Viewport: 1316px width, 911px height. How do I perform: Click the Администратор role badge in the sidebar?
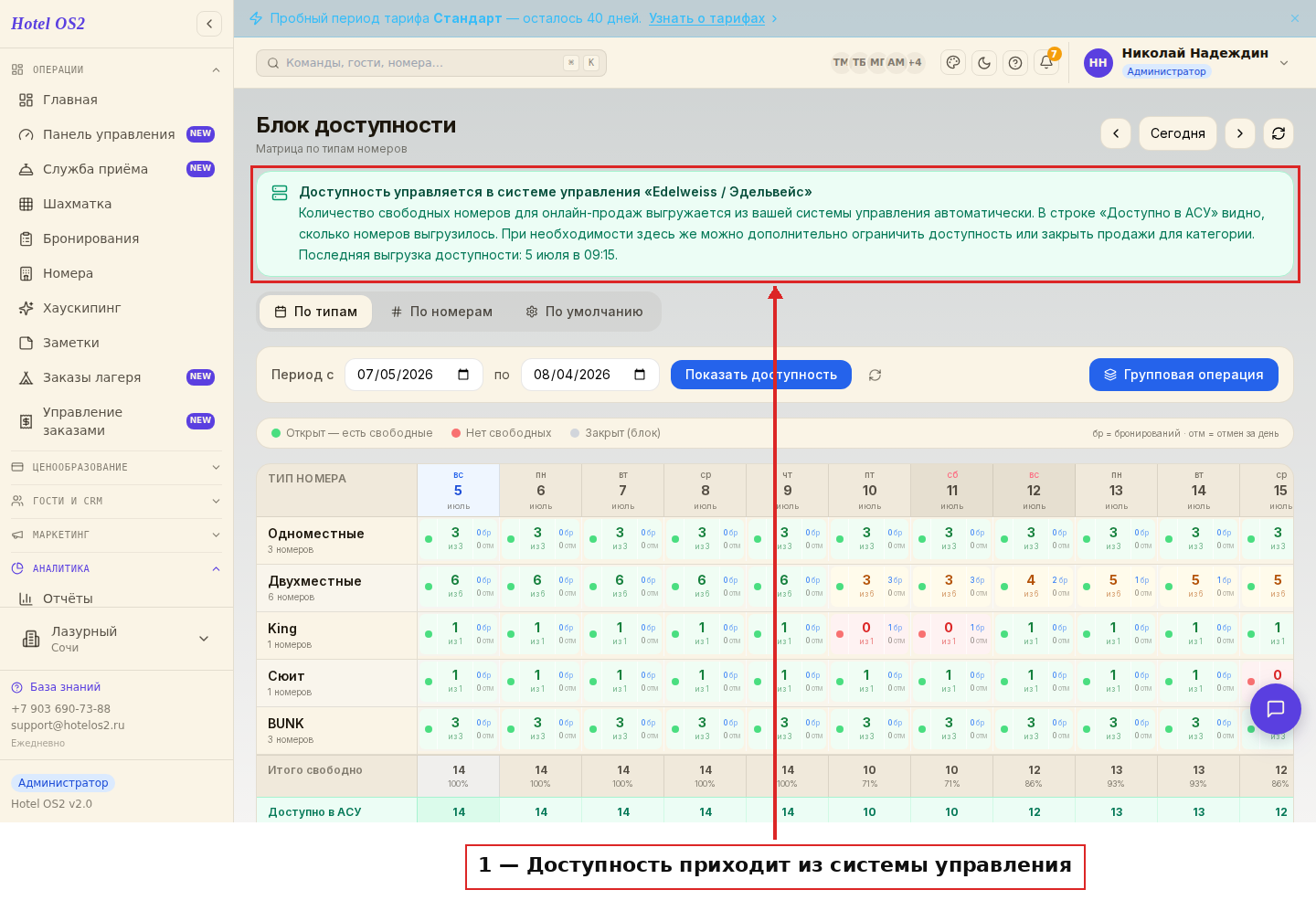pos(63,783)
